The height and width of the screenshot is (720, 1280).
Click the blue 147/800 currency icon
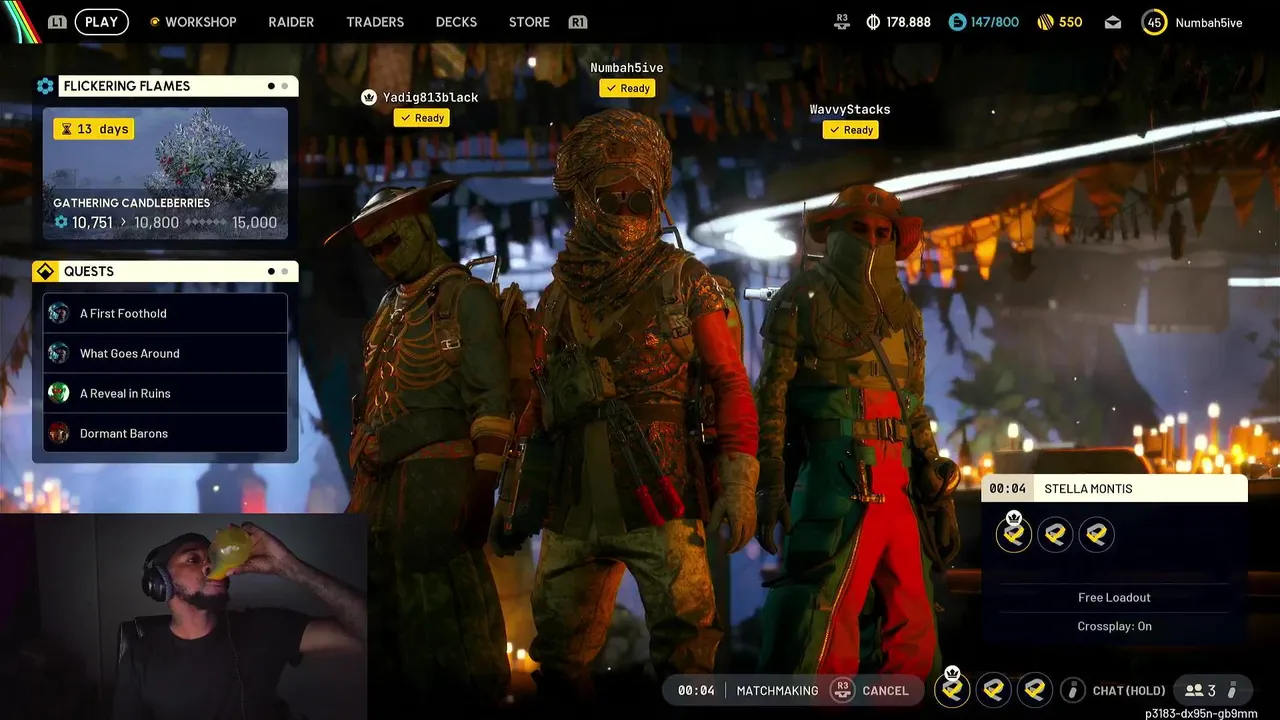click(957, 22)
